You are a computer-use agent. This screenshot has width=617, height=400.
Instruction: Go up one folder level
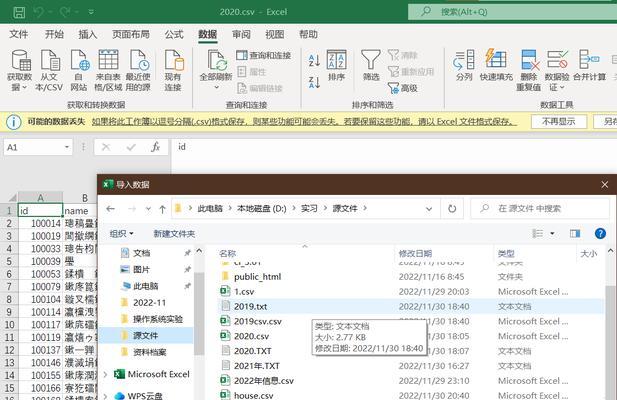[x=162, y=209]
